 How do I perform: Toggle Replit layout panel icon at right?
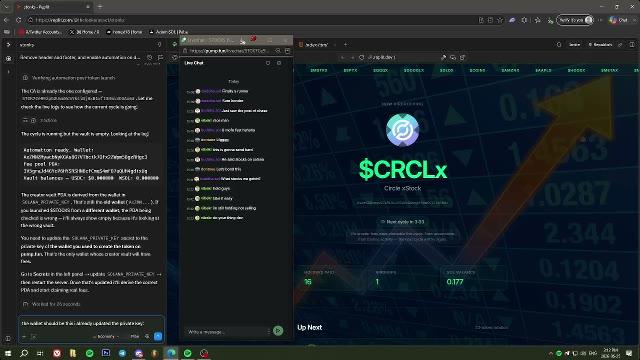(x=632, y=44)
